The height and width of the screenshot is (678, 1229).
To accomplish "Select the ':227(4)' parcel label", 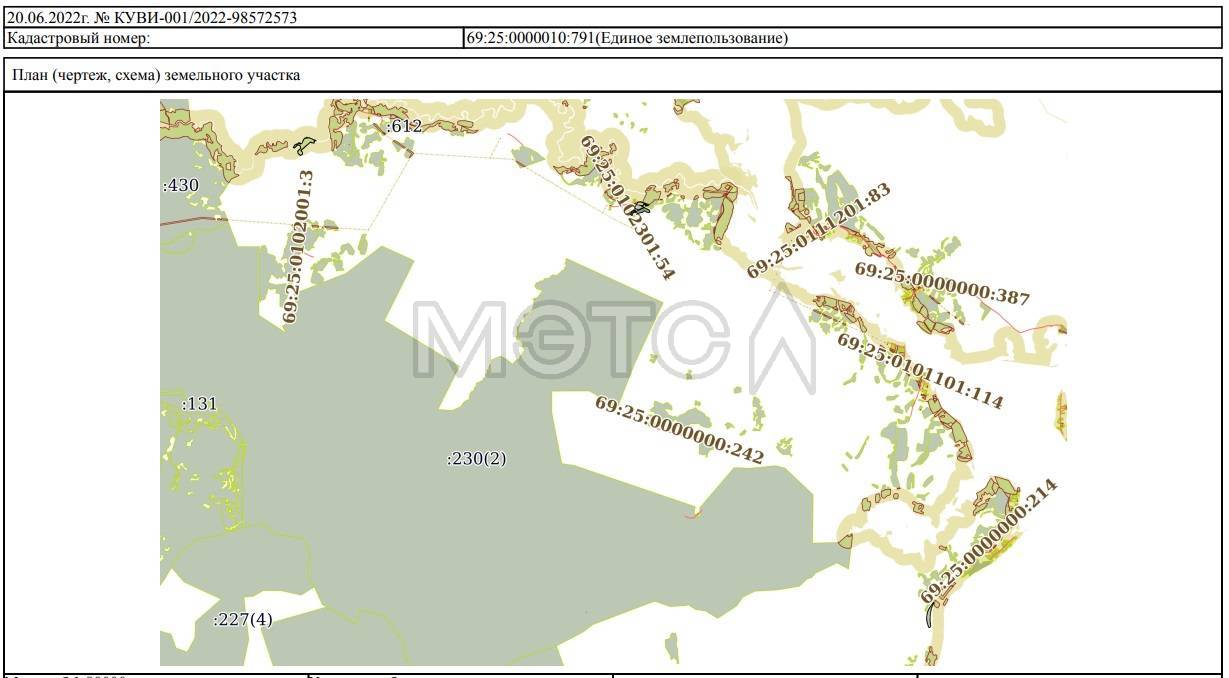I will click(242, 619).
